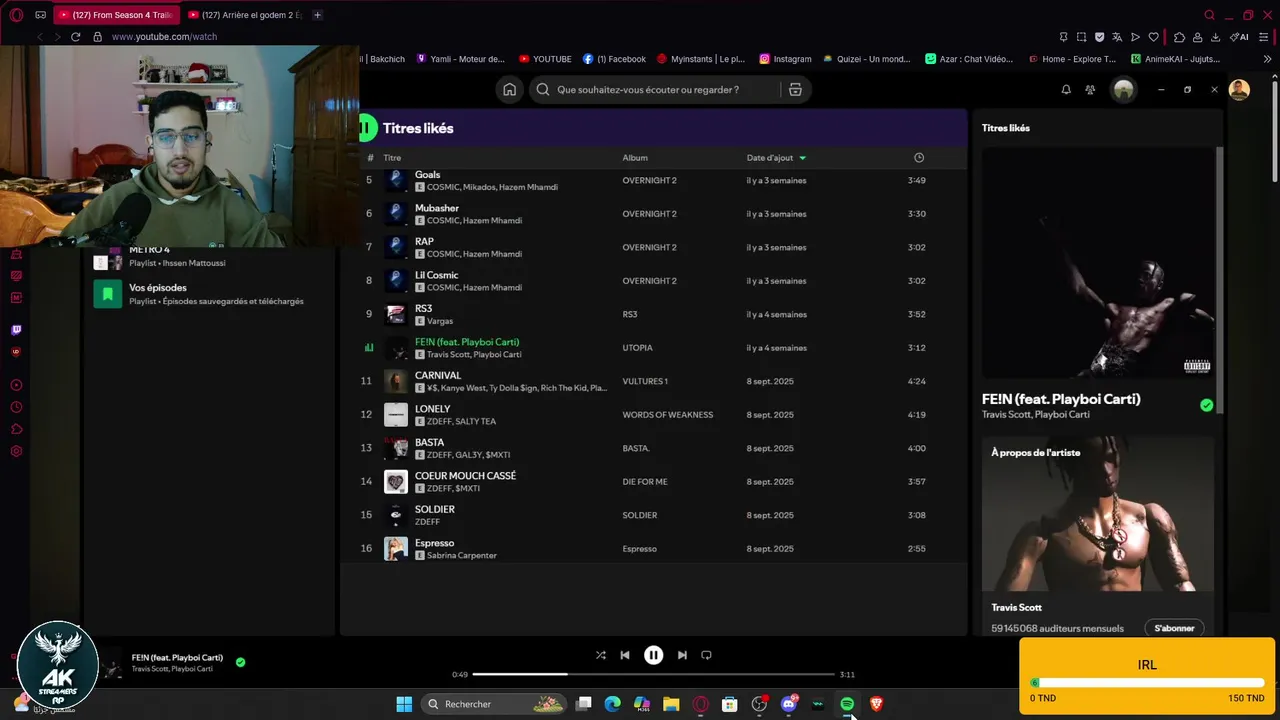Image resolution: width=1280 pixels, height=720 pixels.
Task: Open Opera sidebar player icon
Action: click(x=16, y=385)
